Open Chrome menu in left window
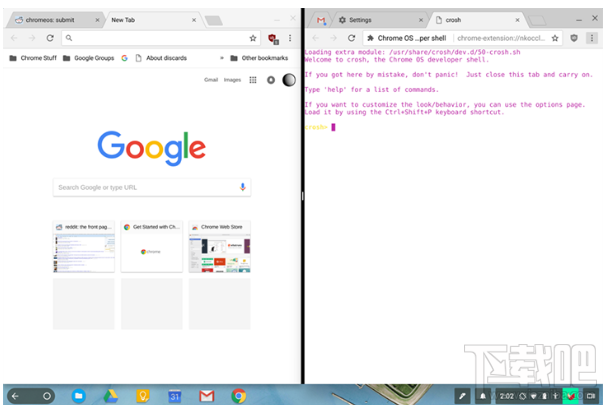 pos(290,38)
